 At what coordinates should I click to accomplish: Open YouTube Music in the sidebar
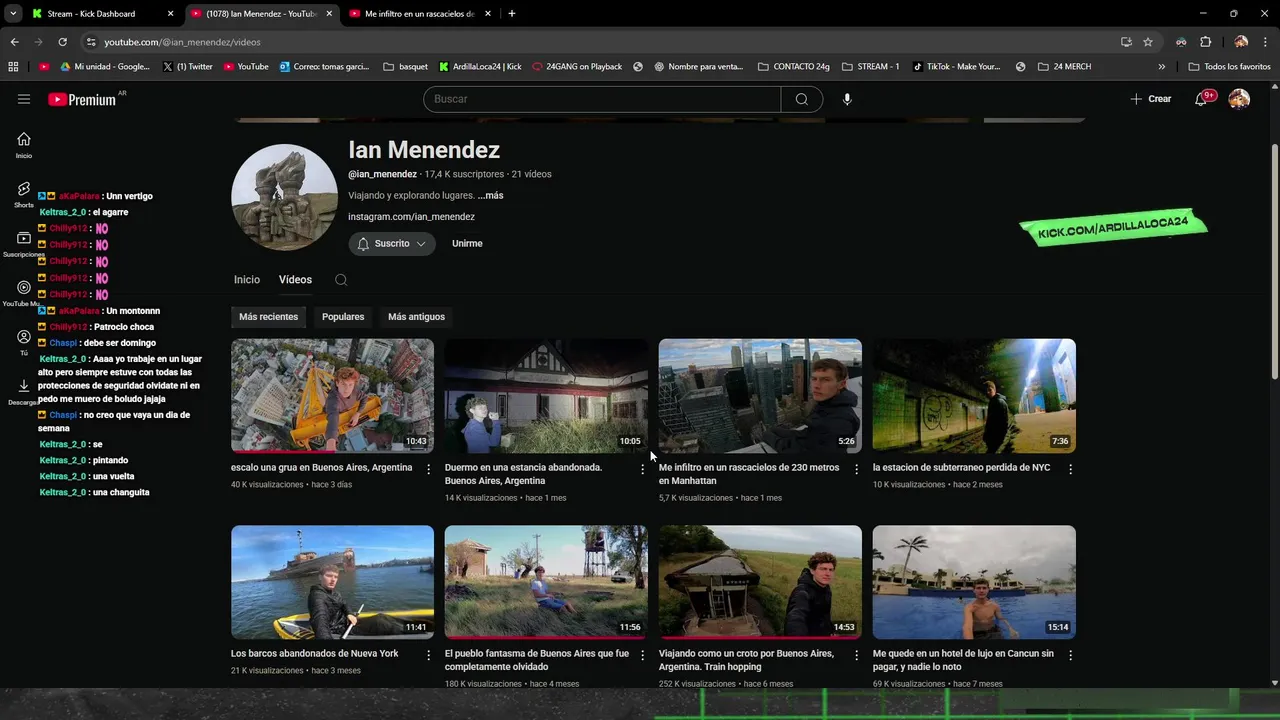click(24, 293)
